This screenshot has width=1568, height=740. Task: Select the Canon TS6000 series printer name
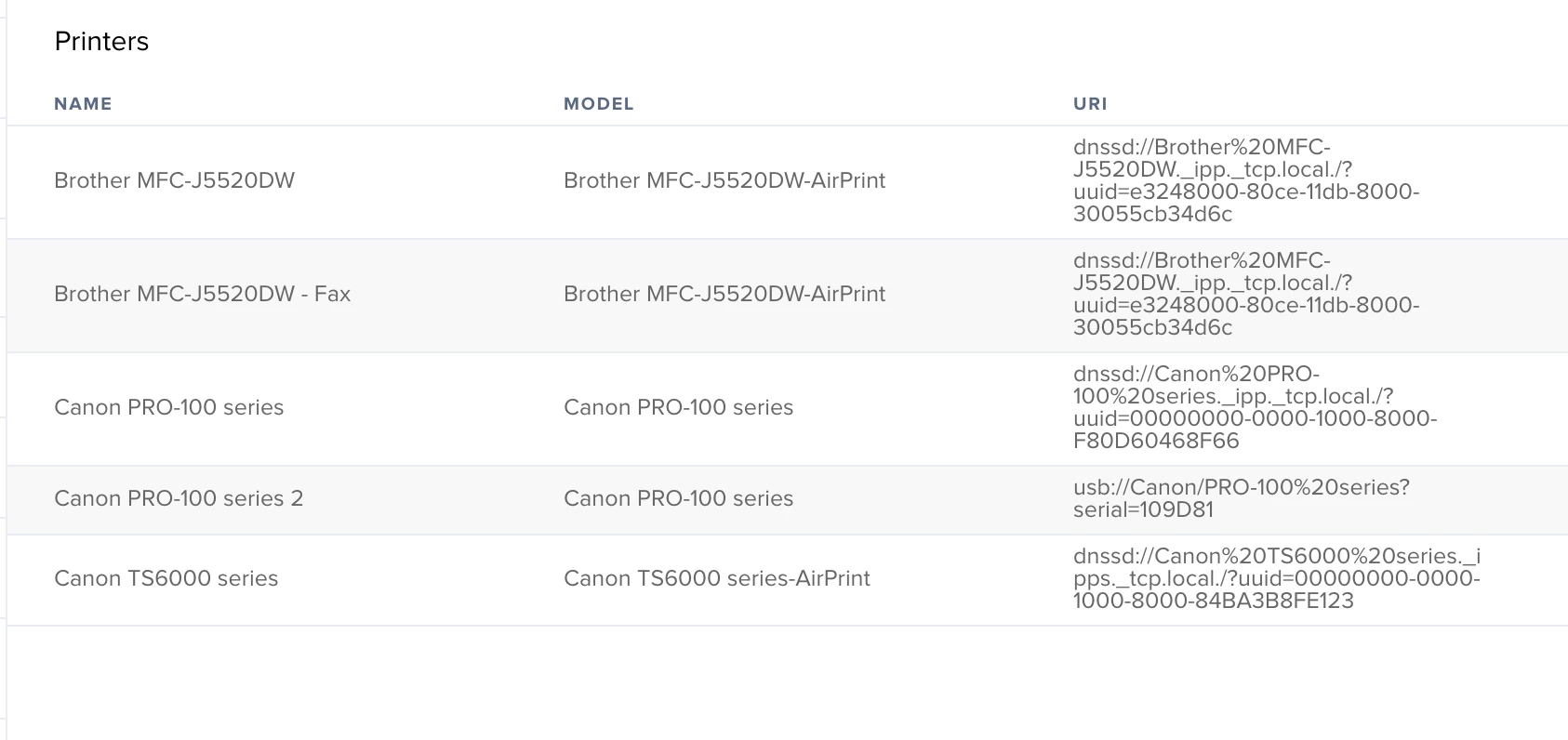tap(166, 578)
